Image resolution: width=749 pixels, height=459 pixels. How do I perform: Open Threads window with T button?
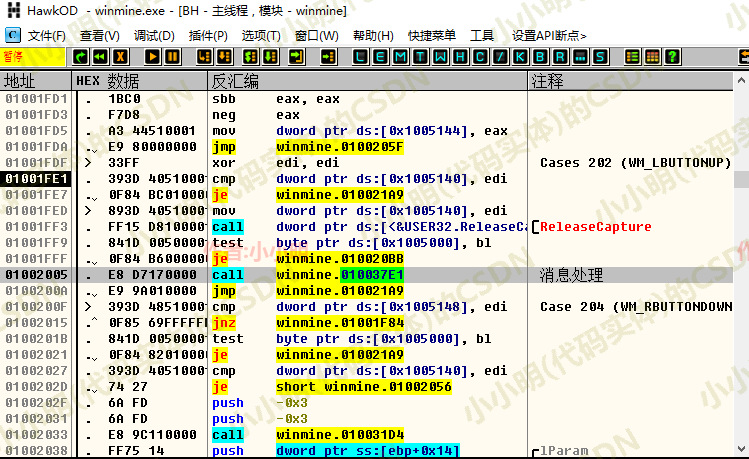[x=420, y=57]
